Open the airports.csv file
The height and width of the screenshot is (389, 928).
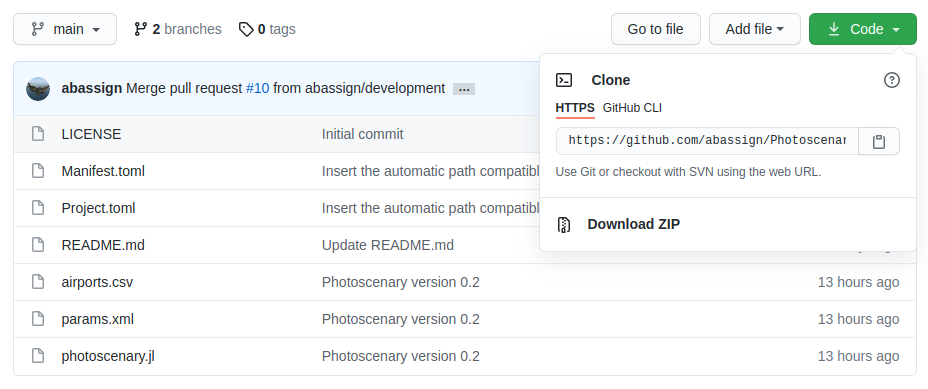click(x=97, y=282)
